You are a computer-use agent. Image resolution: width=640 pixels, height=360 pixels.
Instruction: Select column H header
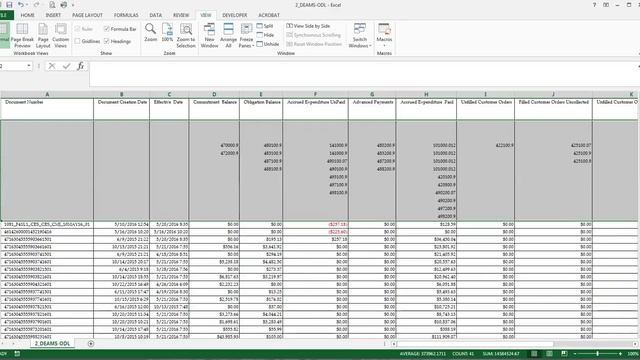click(426, 94)
